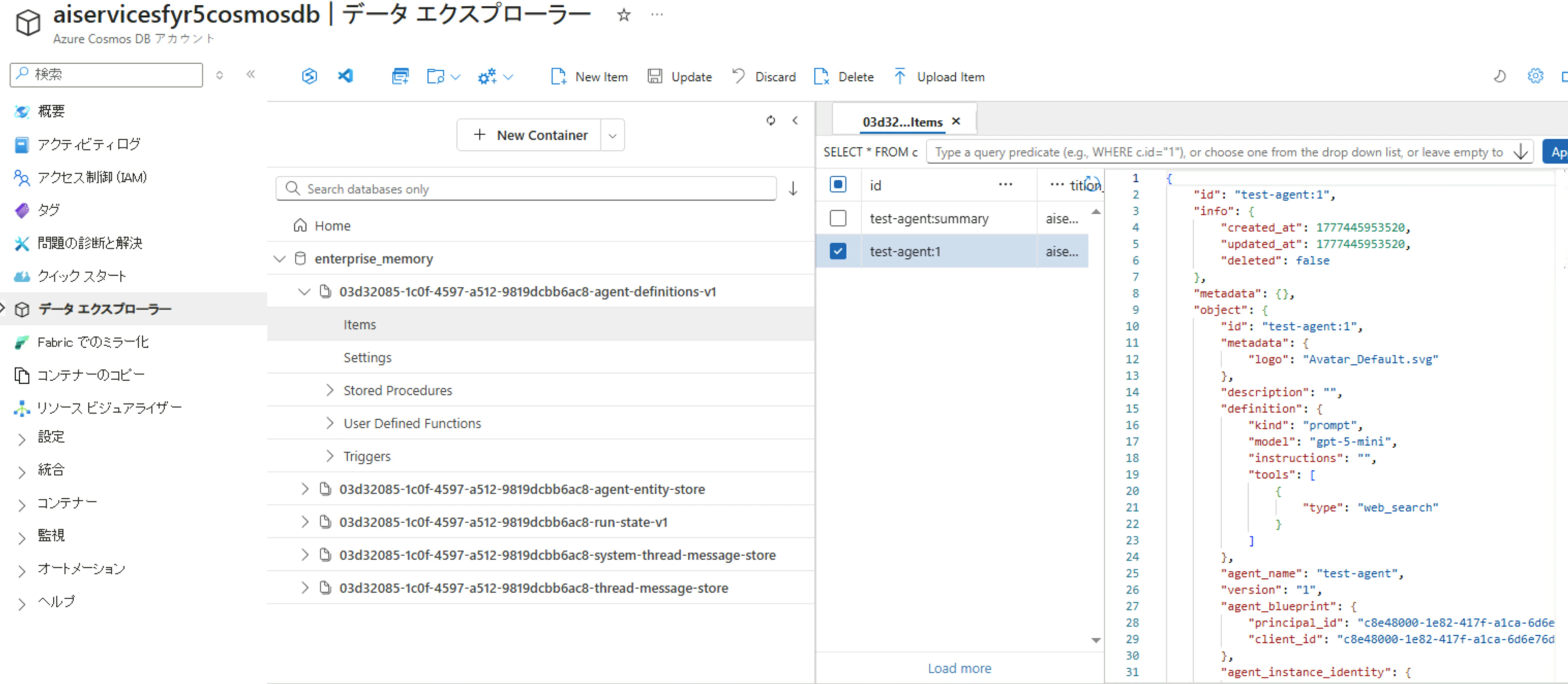The height and width of the screenshot is (684, 1568).
Task: Click the open query folder icon
Action: [x=435, y=76]
